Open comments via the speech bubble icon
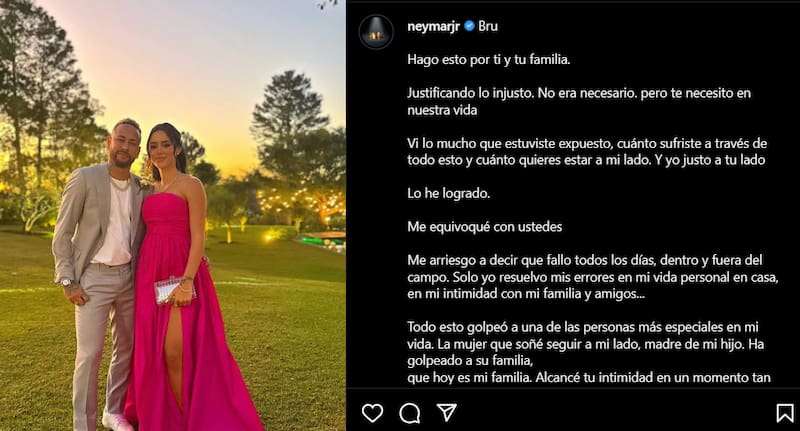Screen dimensions: 800x431 [410, 414]
